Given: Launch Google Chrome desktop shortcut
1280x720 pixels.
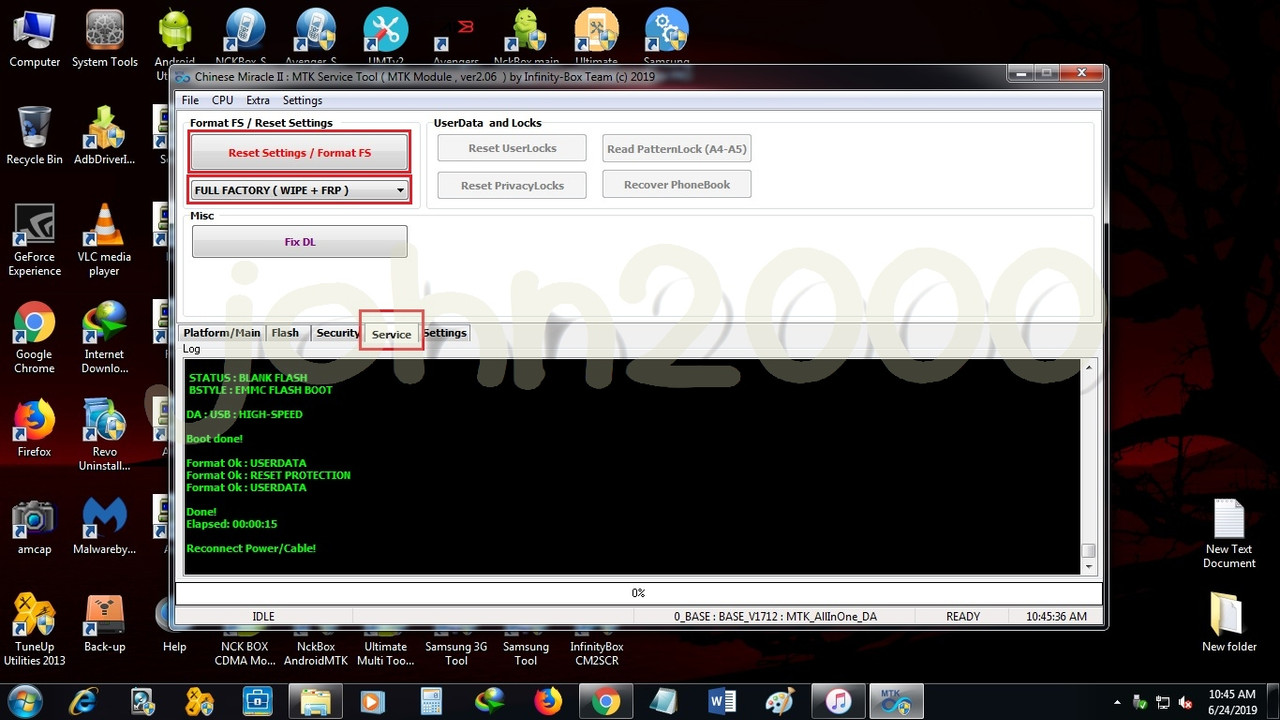Looking at the screenshot, I should [x=34, y=338].
